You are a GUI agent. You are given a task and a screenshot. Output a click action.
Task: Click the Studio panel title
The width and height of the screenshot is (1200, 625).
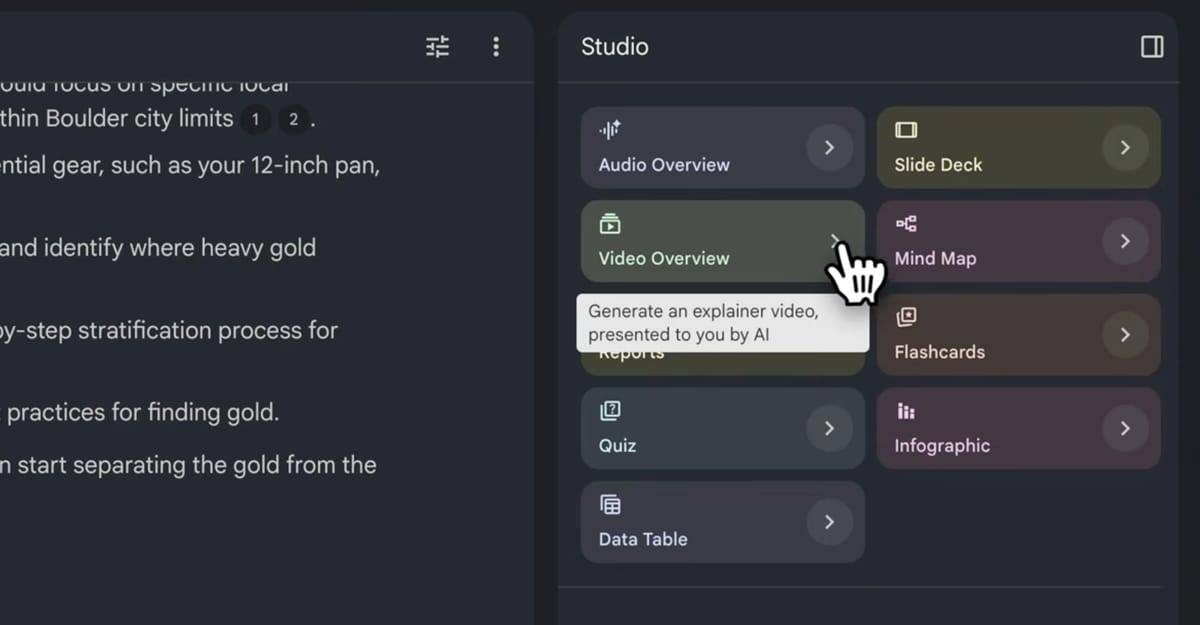(x=615, y=47)
